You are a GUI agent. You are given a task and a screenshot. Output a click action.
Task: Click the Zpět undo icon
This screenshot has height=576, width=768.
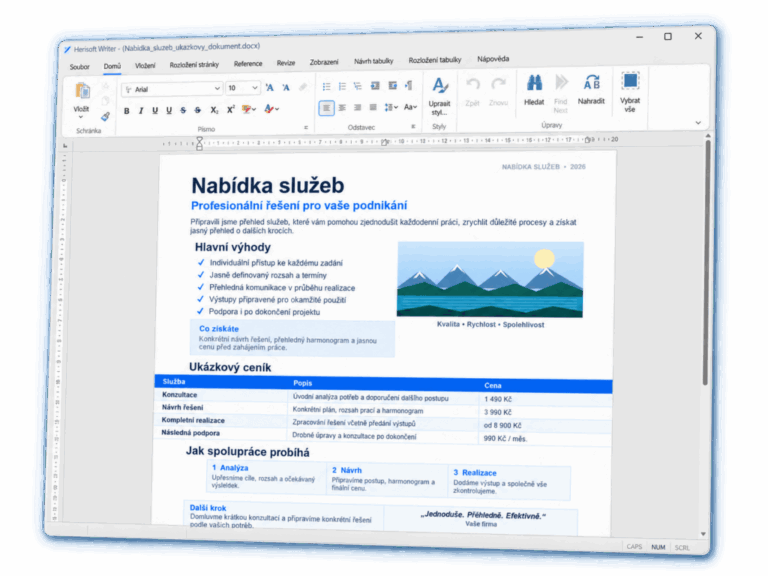(x=473, y=84)
